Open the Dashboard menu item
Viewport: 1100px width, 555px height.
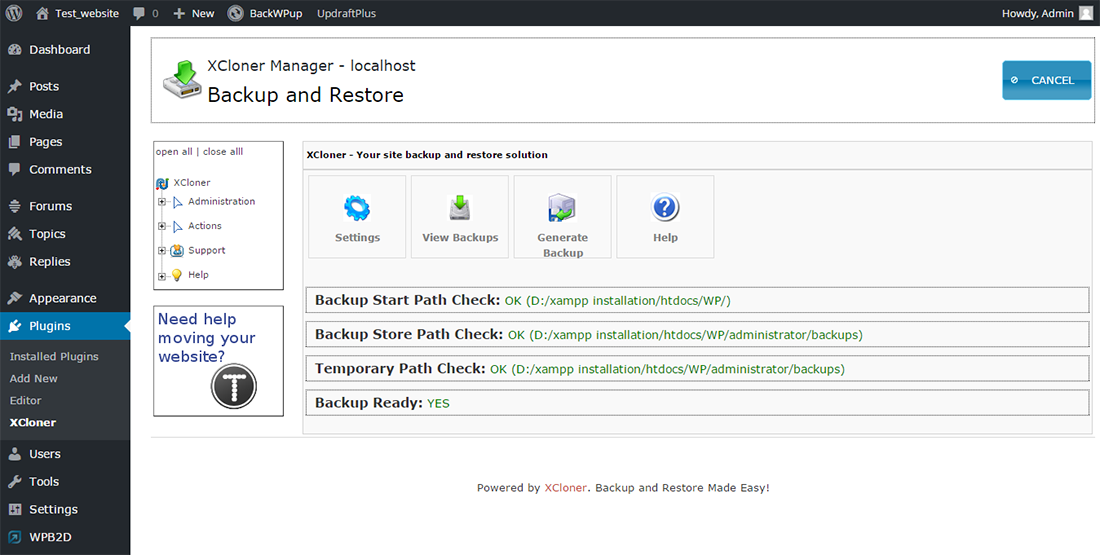coord(59,50)
